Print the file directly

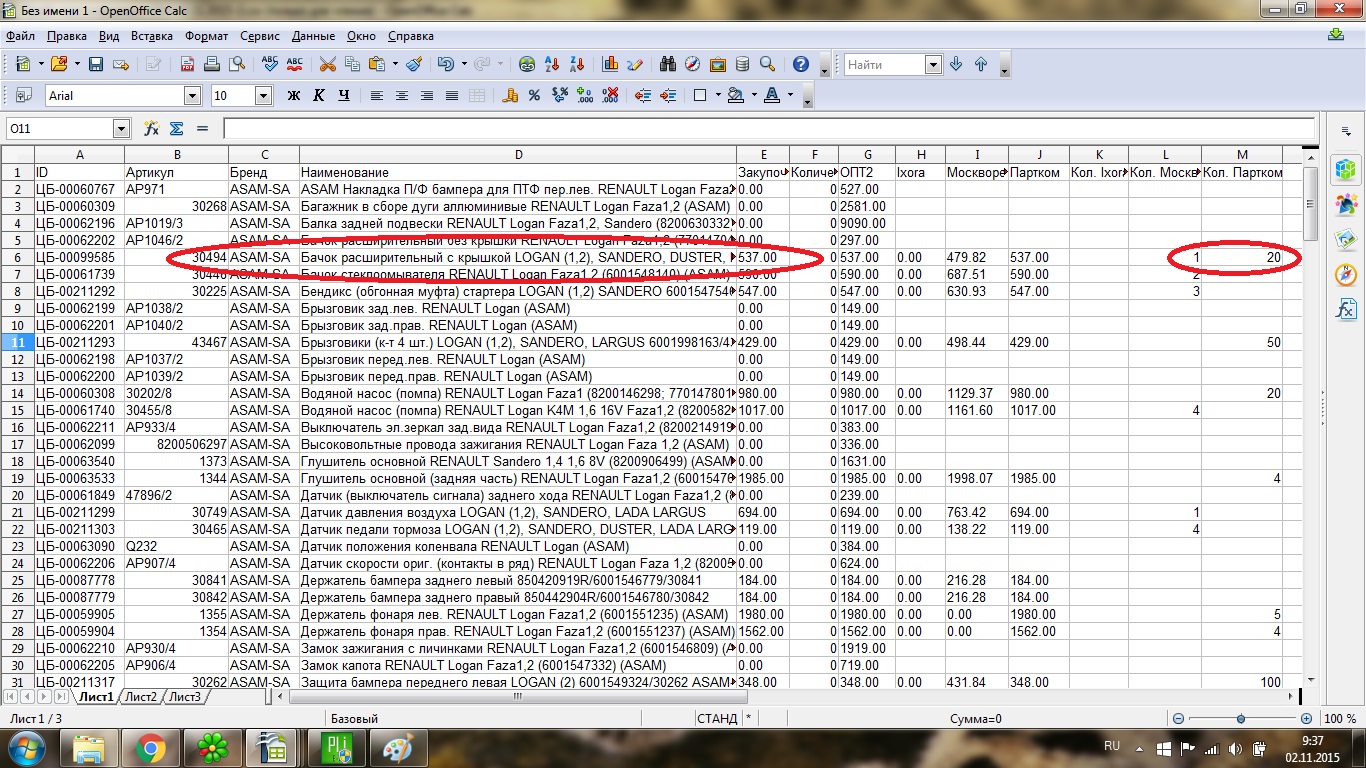click(x=212, y=64)
